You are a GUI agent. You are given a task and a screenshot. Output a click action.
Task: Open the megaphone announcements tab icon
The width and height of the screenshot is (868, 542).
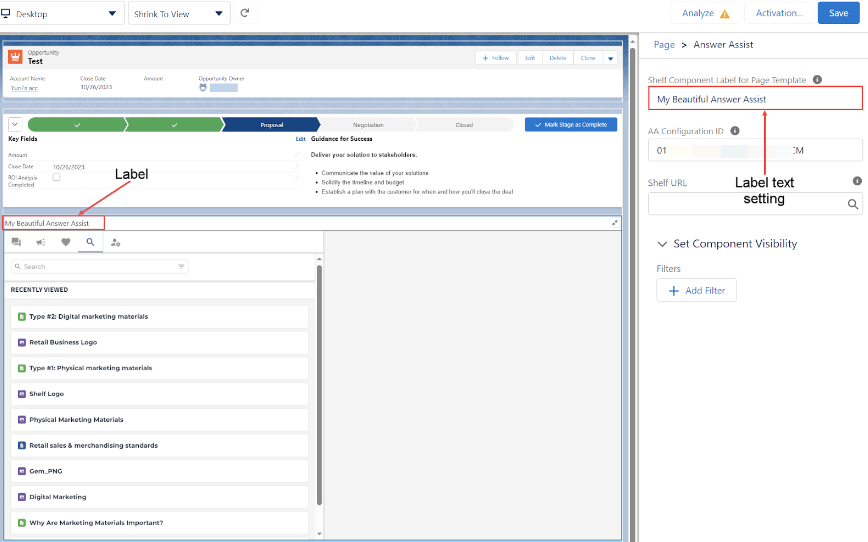tap(41, 242)
